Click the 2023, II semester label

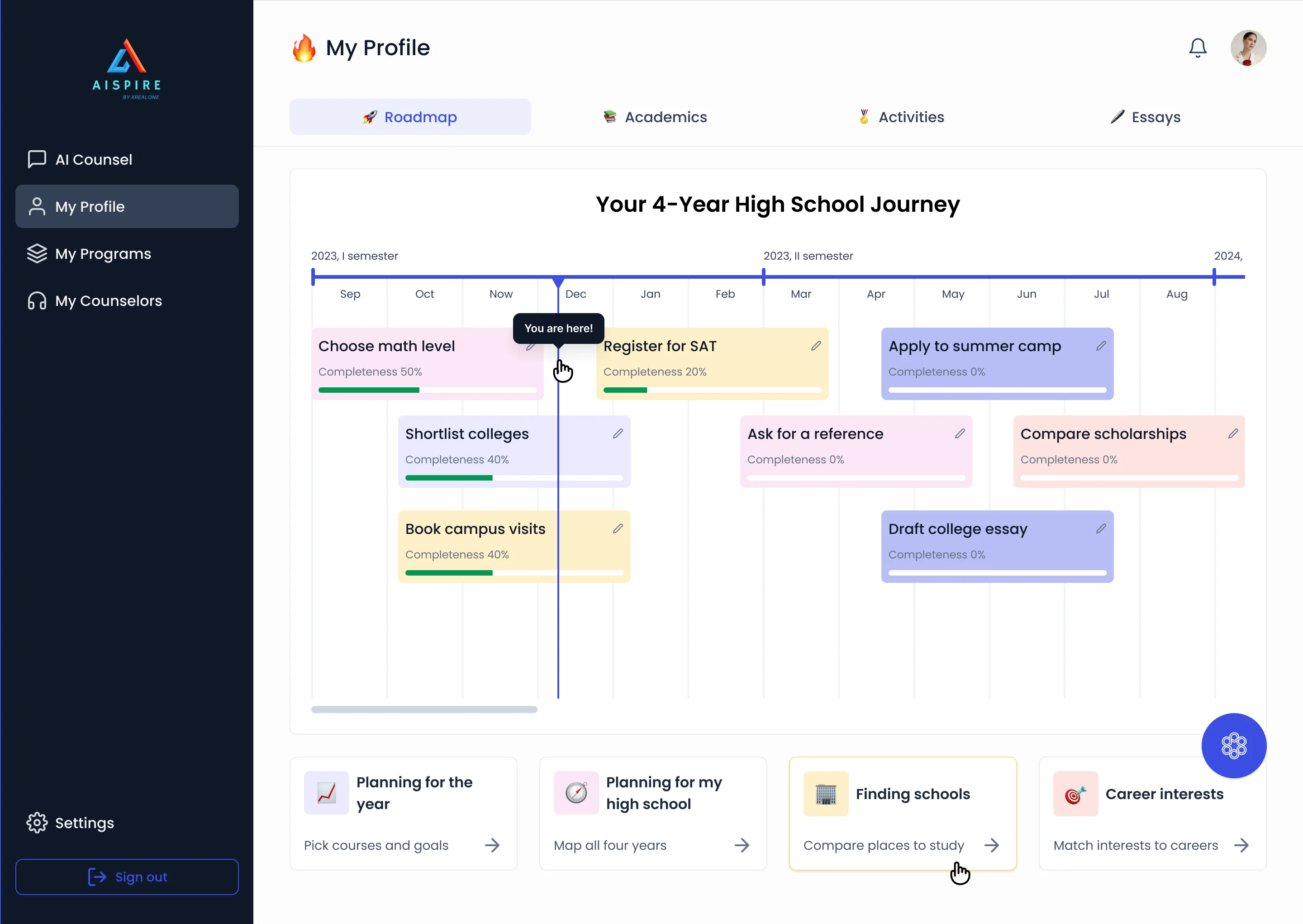[x=808, y=256]
